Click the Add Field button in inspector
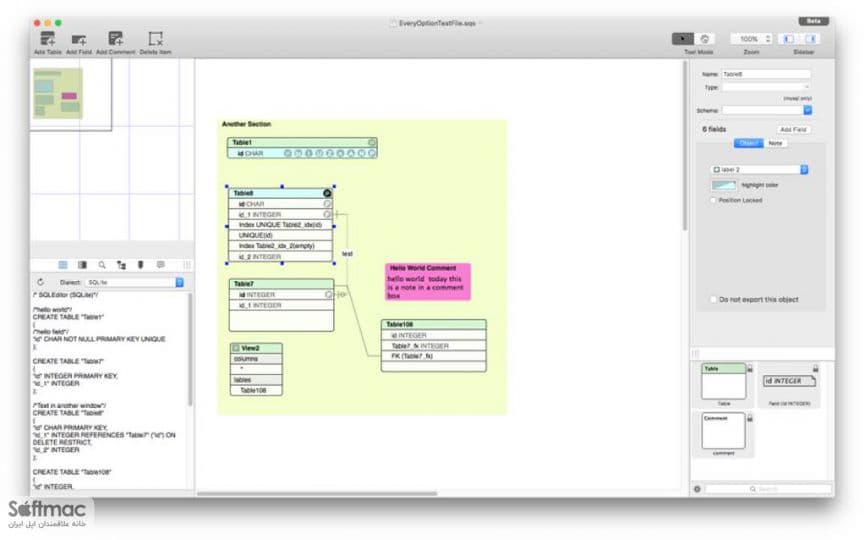Screen dimensions: 865x540 pyautogui.click(x=793, y=130)
